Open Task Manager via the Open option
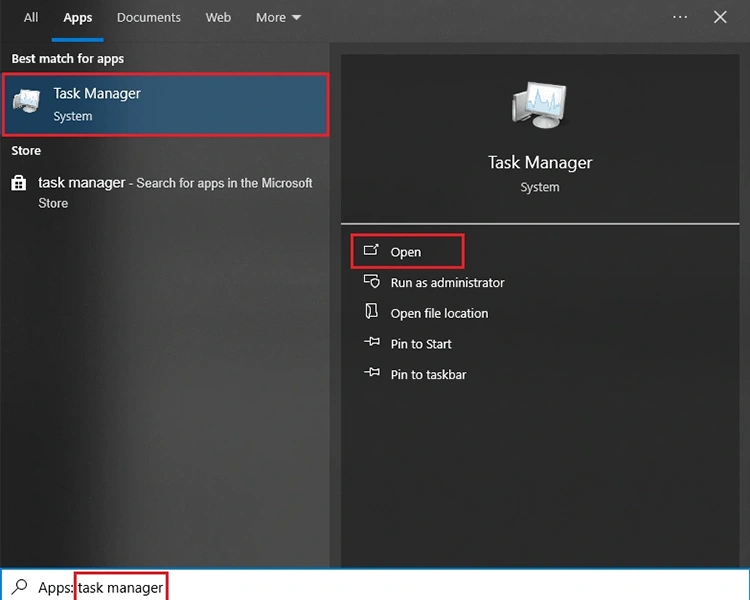The image size is (750, 600). (x=407, y=252)
